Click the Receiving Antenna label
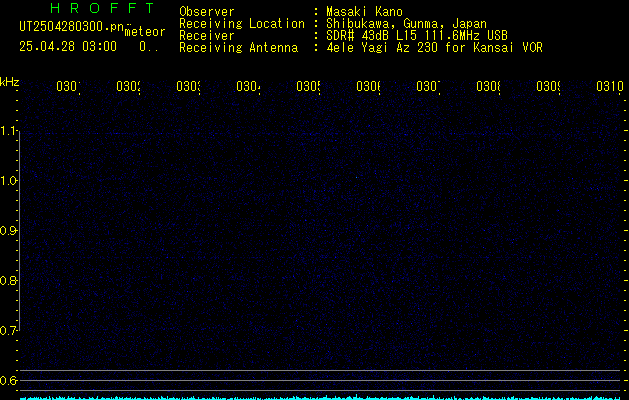Screen dimensions: 629x400 click(238, 48)
